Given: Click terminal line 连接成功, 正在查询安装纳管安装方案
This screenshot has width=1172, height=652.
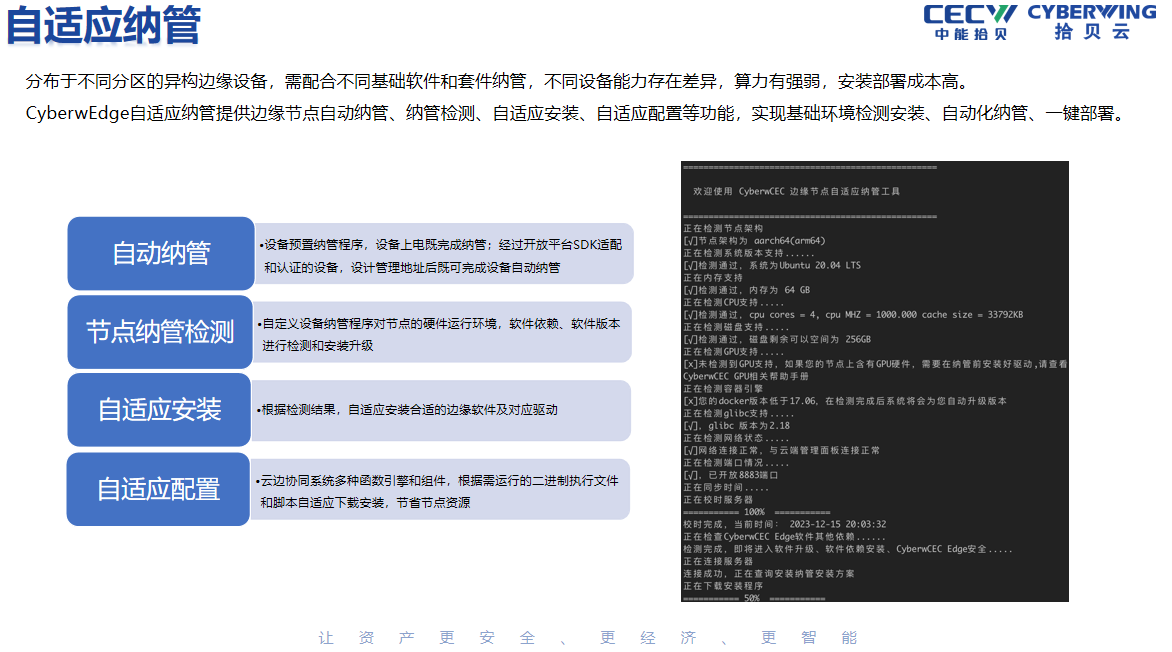Looking at the screenshot, I should pyautogui.click(x=768, y=573).
